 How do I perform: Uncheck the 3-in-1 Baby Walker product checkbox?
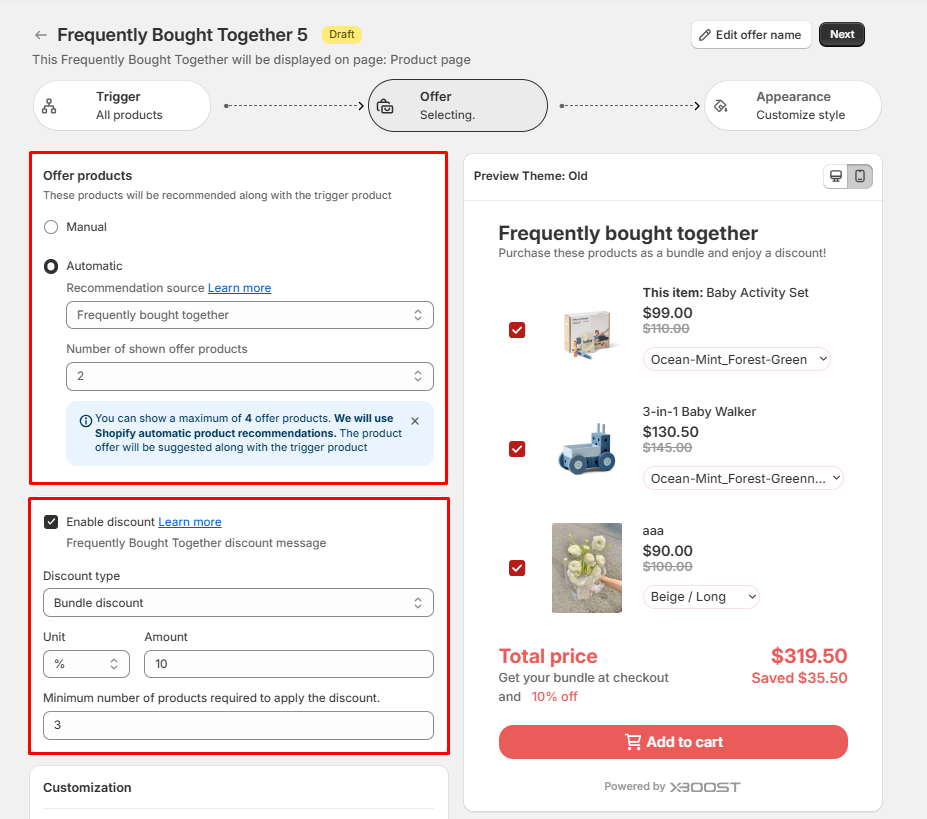tap(517, 449)
